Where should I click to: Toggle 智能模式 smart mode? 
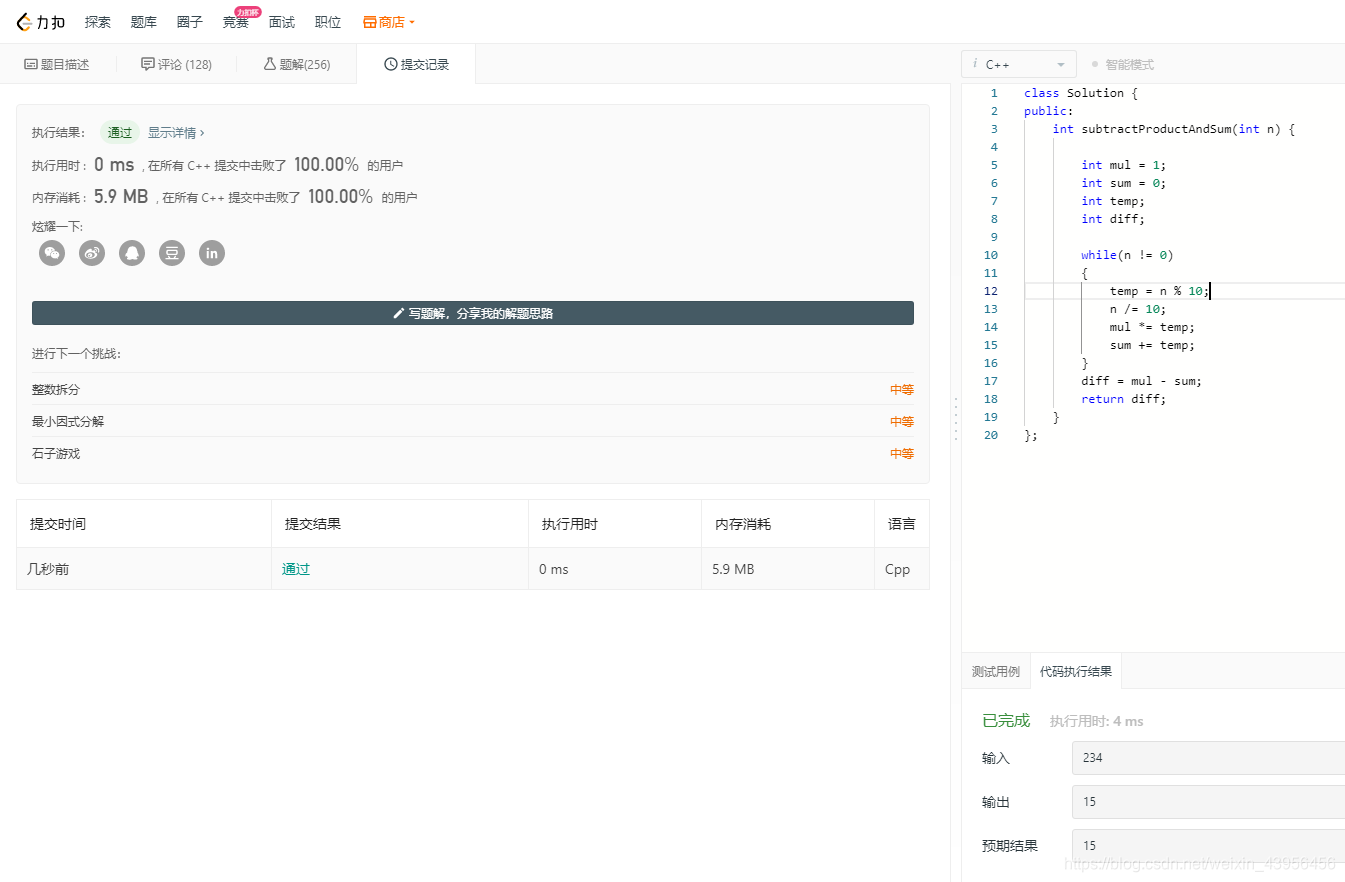point(1123,64)
